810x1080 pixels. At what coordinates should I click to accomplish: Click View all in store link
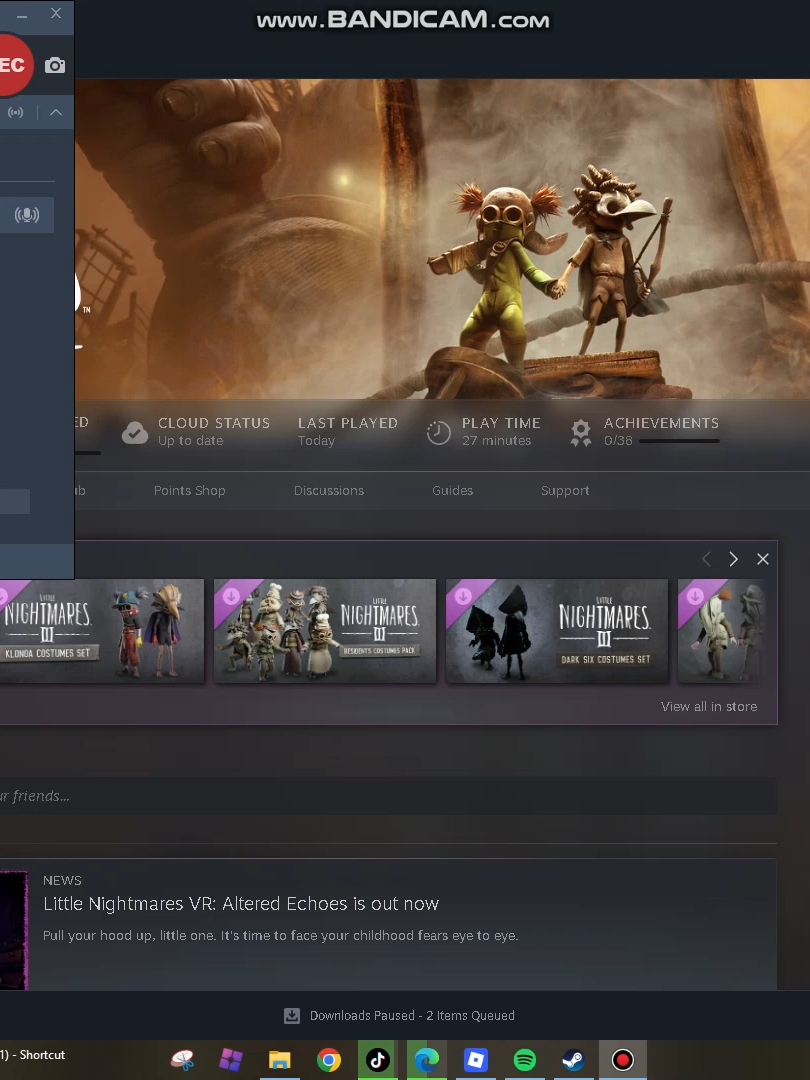coord(709,707)
